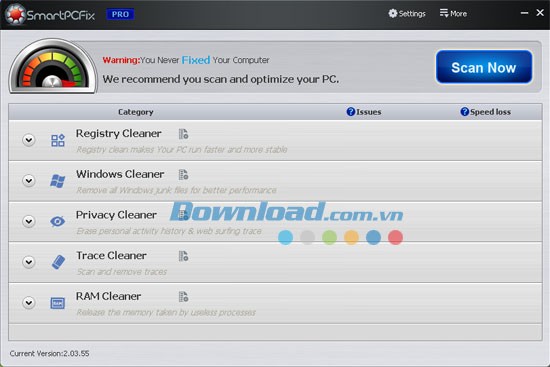Click the Issues help question icon
This screenshot has width=550, height=367.
[x=350, y=112]
